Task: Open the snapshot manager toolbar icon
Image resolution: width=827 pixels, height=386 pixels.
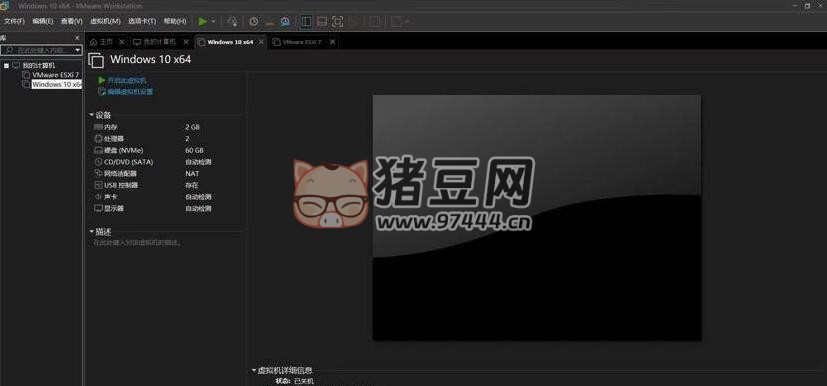Action: [x=285, y=22]
